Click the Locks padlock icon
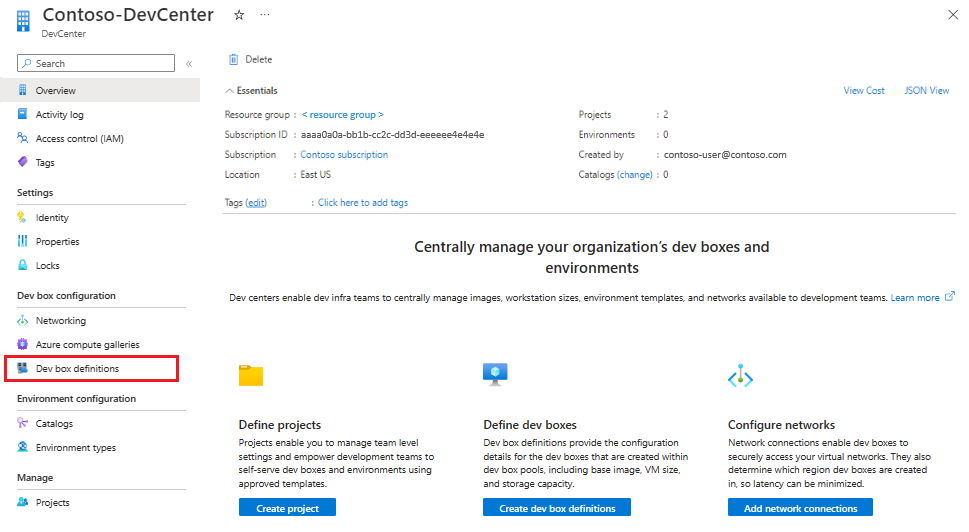969x532 pixels. [x=23, y=266]
